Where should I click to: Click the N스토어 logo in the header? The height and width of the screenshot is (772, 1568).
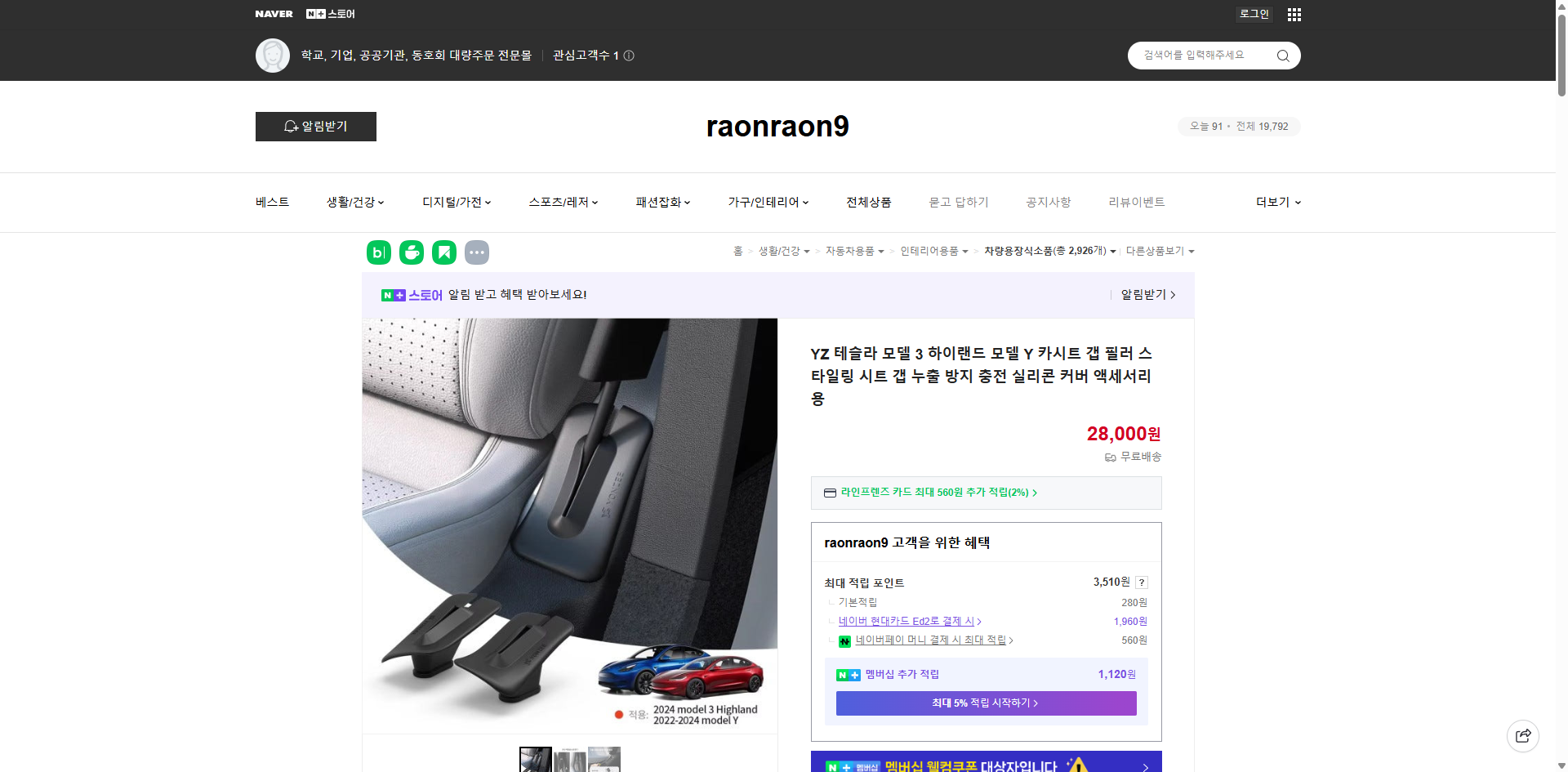pyautogui.click(x=330, y=13)
